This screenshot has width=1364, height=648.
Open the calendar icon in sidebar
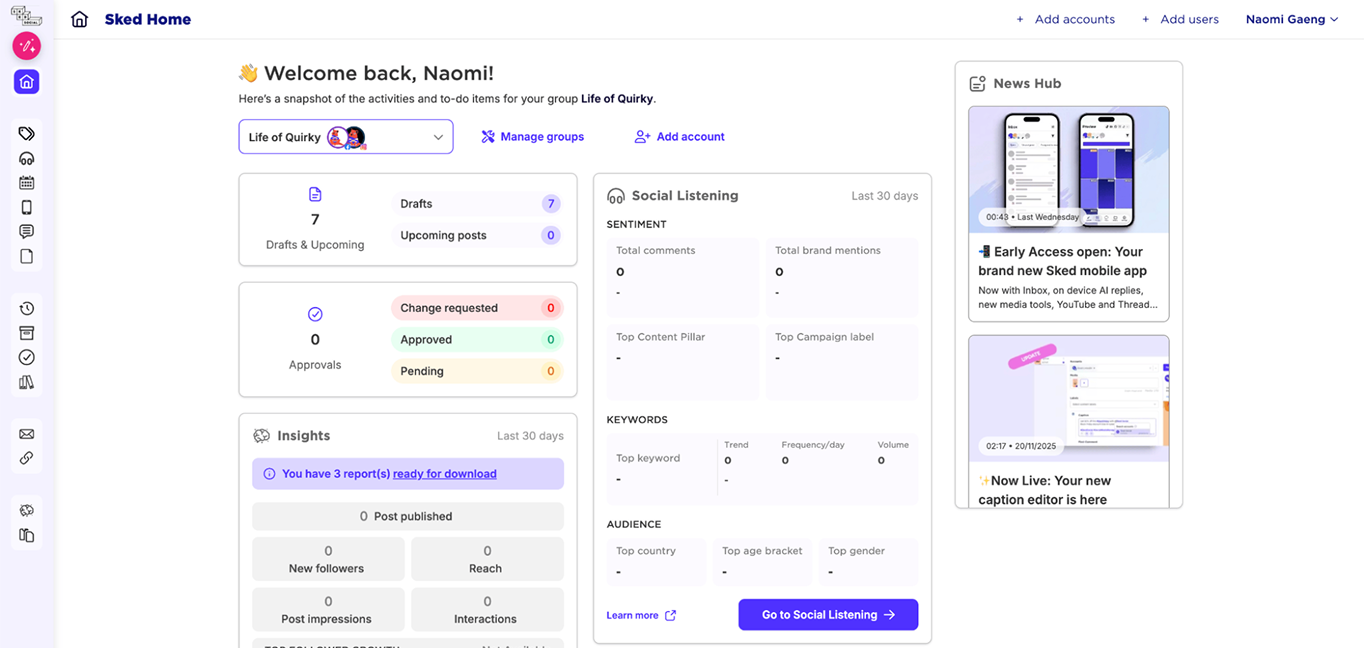click(x=27, y=183)
